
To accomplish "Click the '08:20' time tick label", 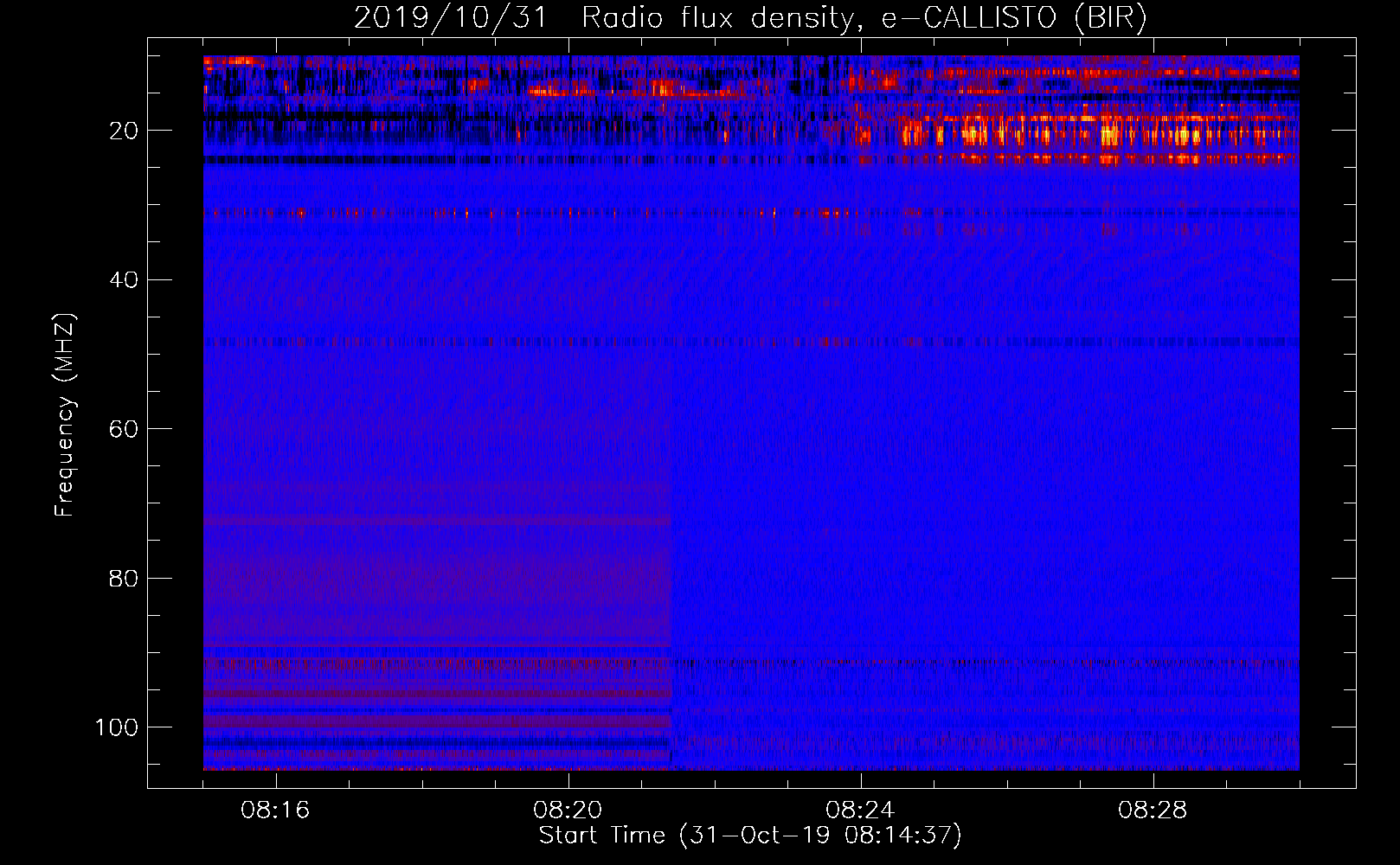I will [568, 811].
